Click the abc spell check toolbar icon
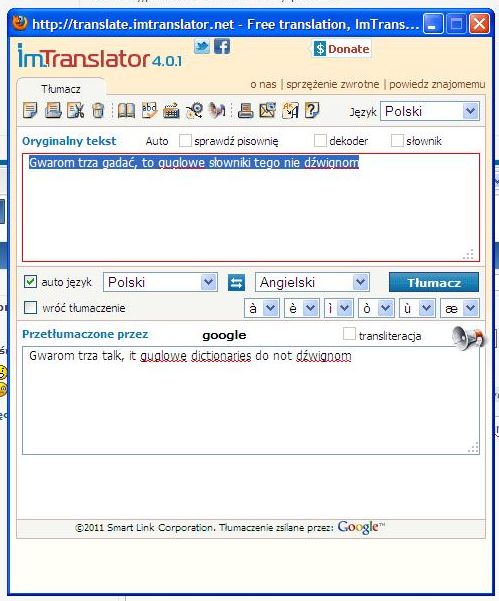This screenshot has height=601, width=499. click(x=149, y=111)
